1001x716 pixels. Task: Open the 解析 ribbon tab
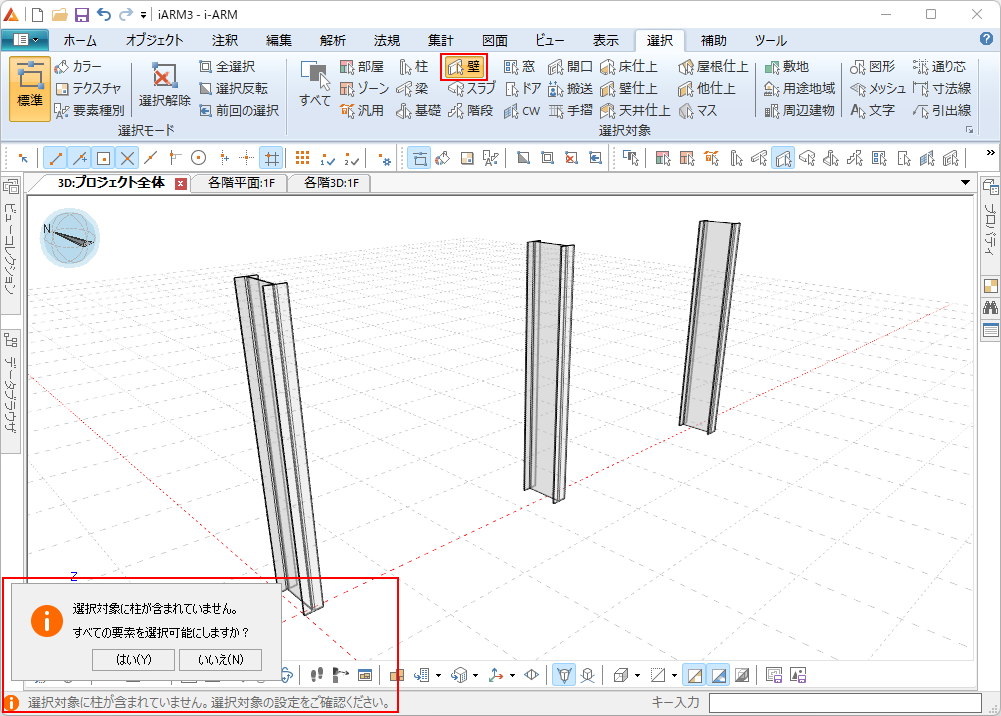click(x=333, y=41)
